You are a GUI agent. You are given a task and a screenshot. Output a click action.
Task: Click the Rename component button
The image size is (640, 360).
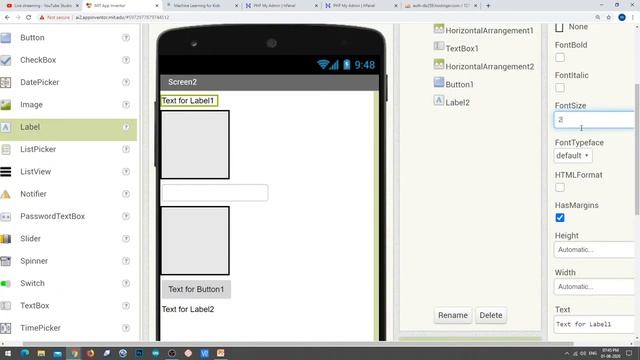[x=453, y=316]
